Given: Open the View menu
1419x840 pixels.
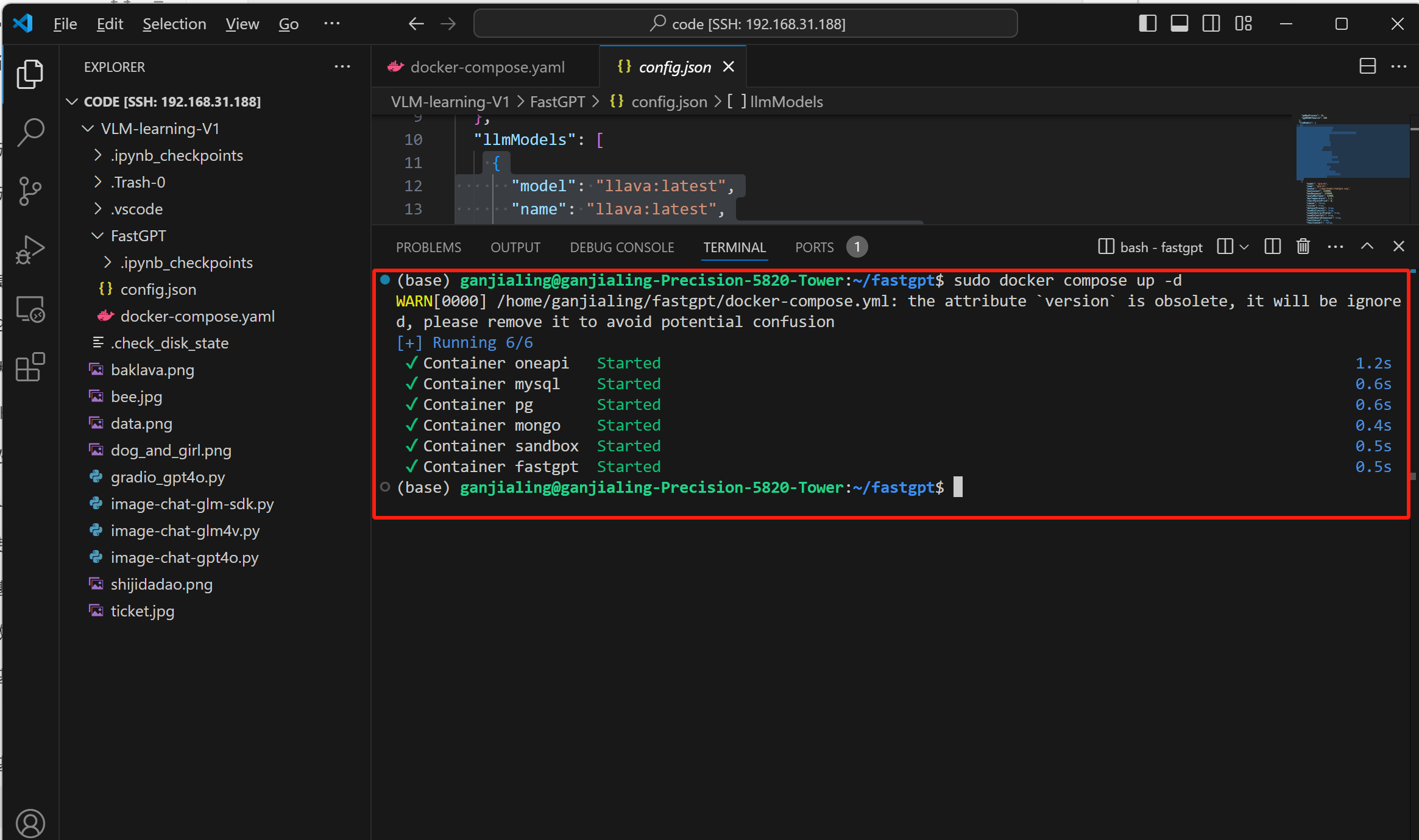Looking at the screenshot, I should point(242,24).
